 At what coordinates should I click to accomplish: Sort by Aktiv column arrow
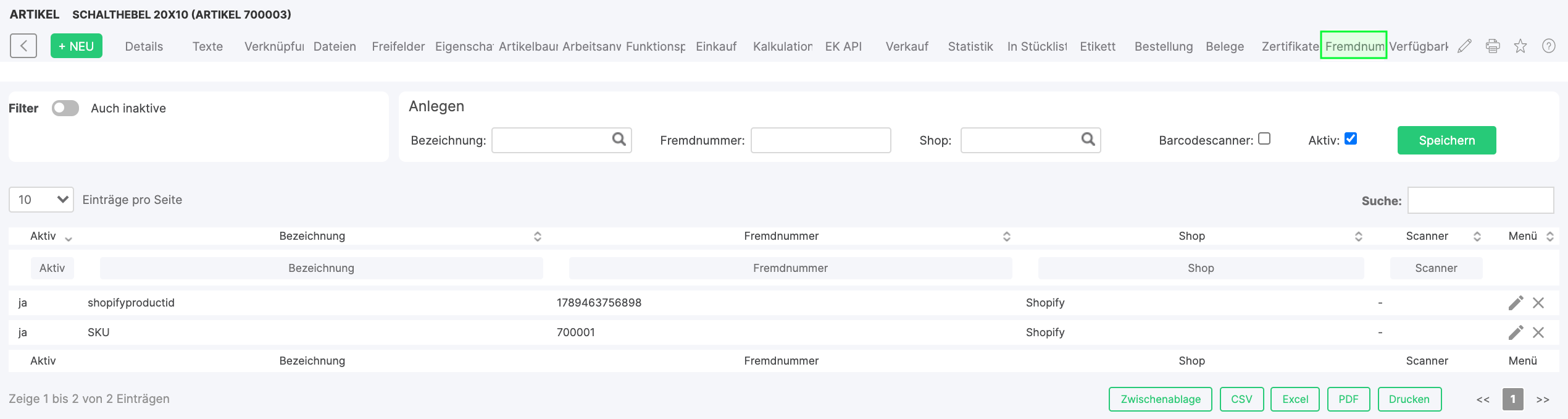point(69,239)
